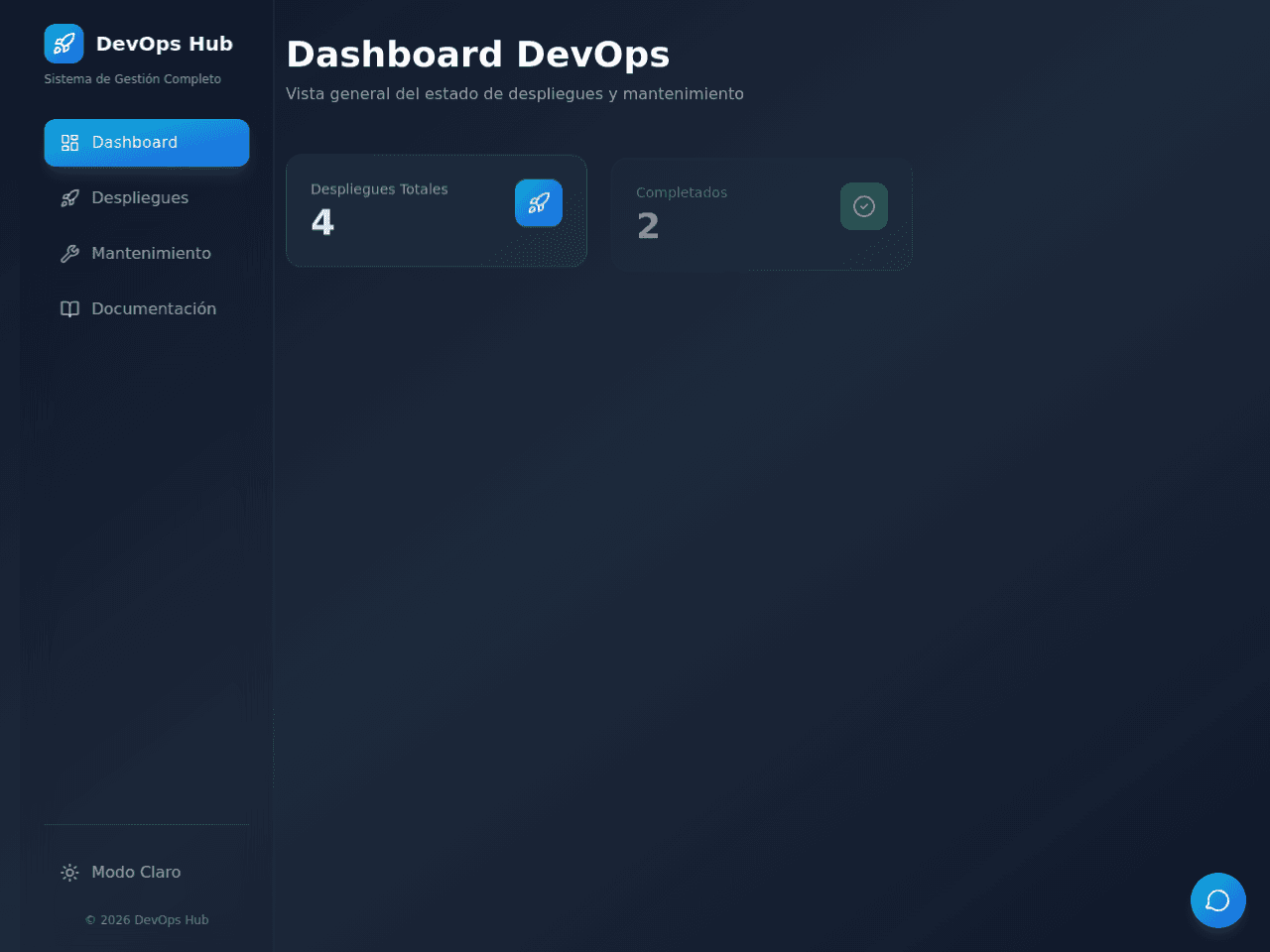The width and height of the screenshot is (1270, 952).
Task: Click the Completados value 2
Action: coord(648,226)
